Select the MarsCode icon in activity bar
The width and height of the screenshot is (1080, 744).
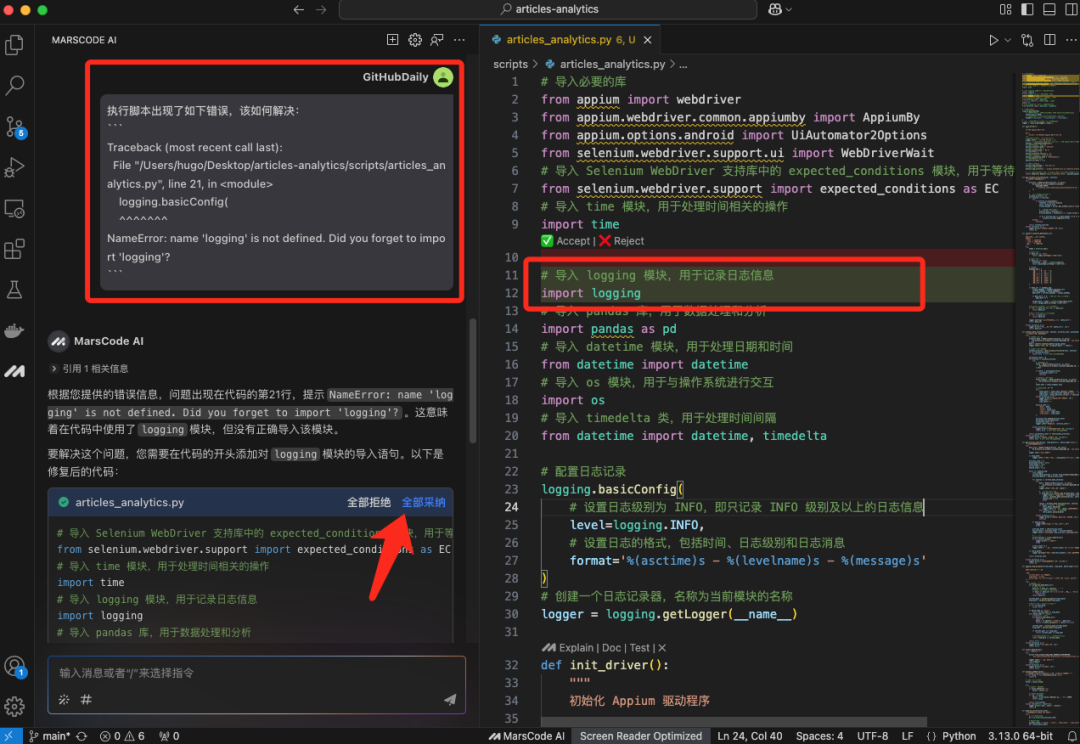pyautogui.click(x=14, y=371)
